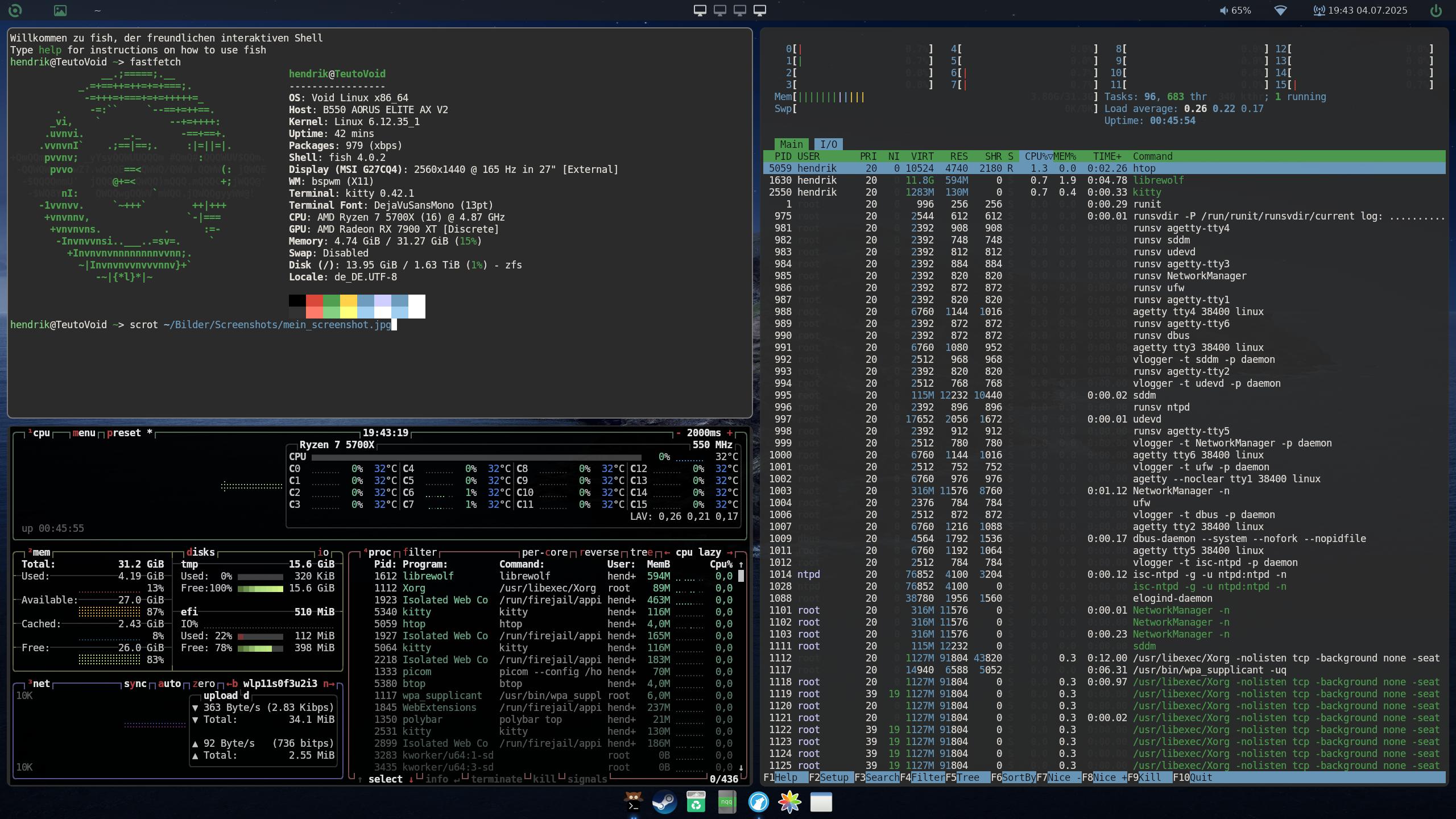Viewport: 1456px width, 819px height.
Task: Sort htop by the MEM% column header
Action: pos(1064,156)
